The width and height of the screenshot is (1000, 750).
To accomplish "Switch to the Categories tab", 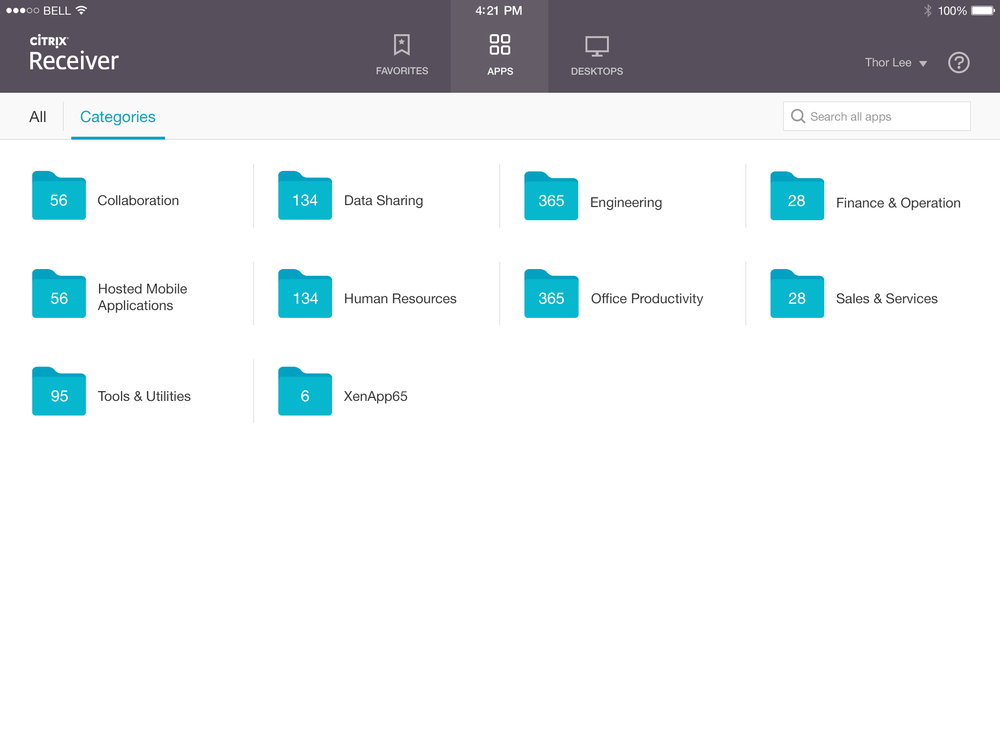I will [117, 117].
